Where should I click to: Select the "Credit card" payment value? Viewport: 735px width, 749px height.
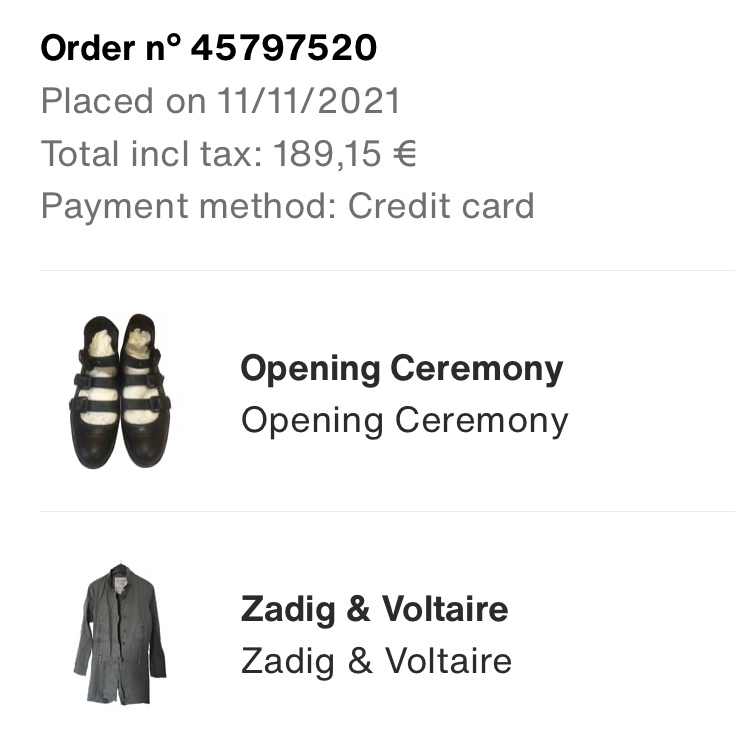click(x=441, y=206)
